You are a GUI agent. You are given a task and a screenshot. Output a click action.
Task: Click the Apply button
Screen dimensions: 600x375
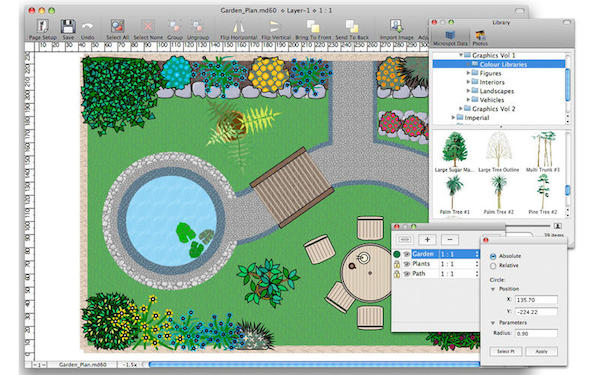(541, 351)
